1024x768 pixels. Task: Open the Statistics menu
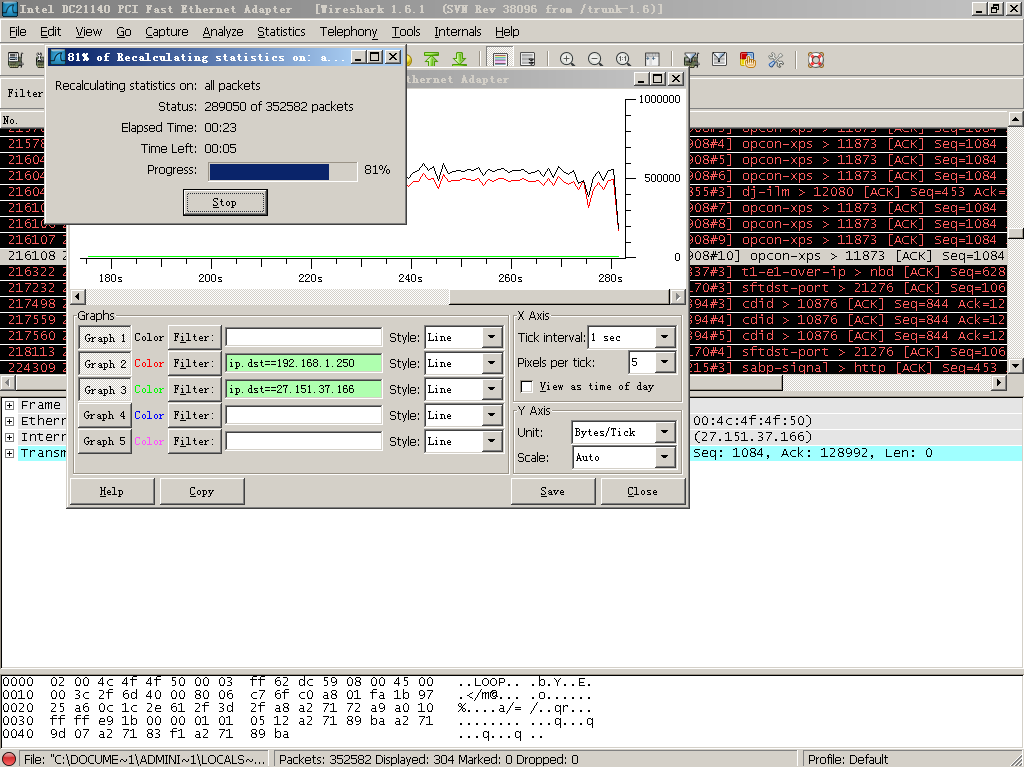281,31
